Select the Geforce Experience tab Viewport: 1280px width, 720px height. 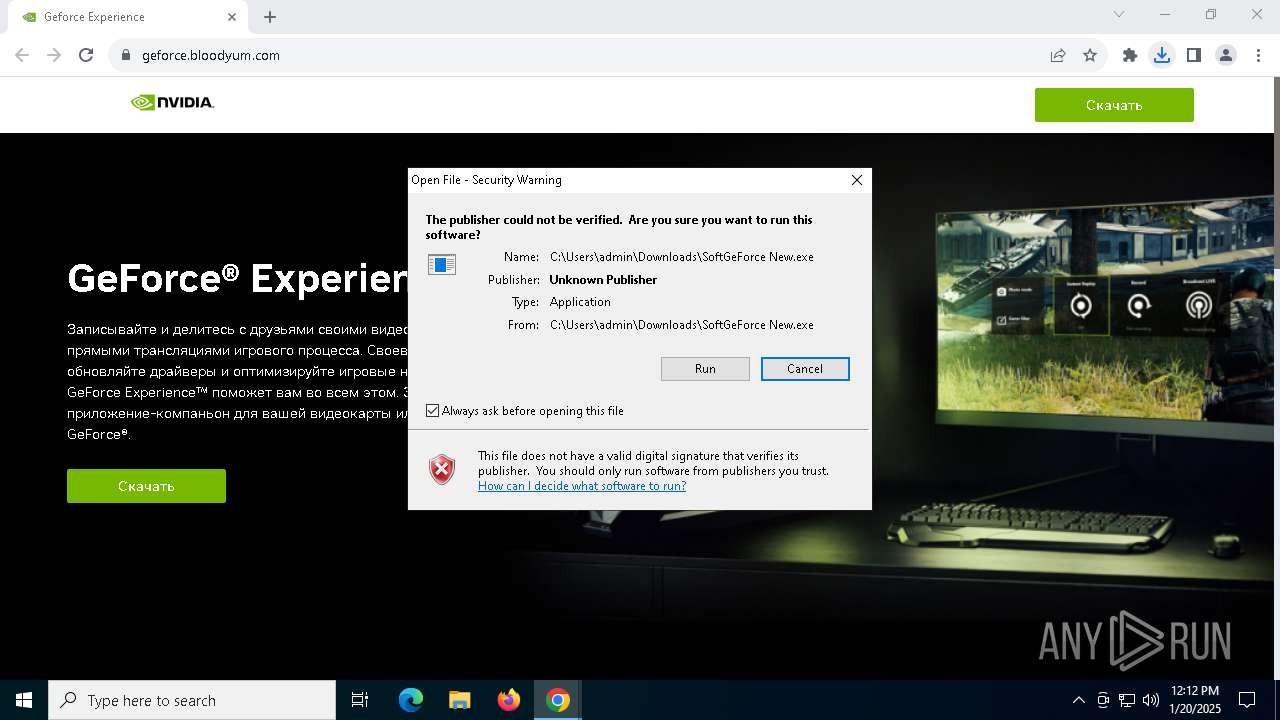coord(126,17)
